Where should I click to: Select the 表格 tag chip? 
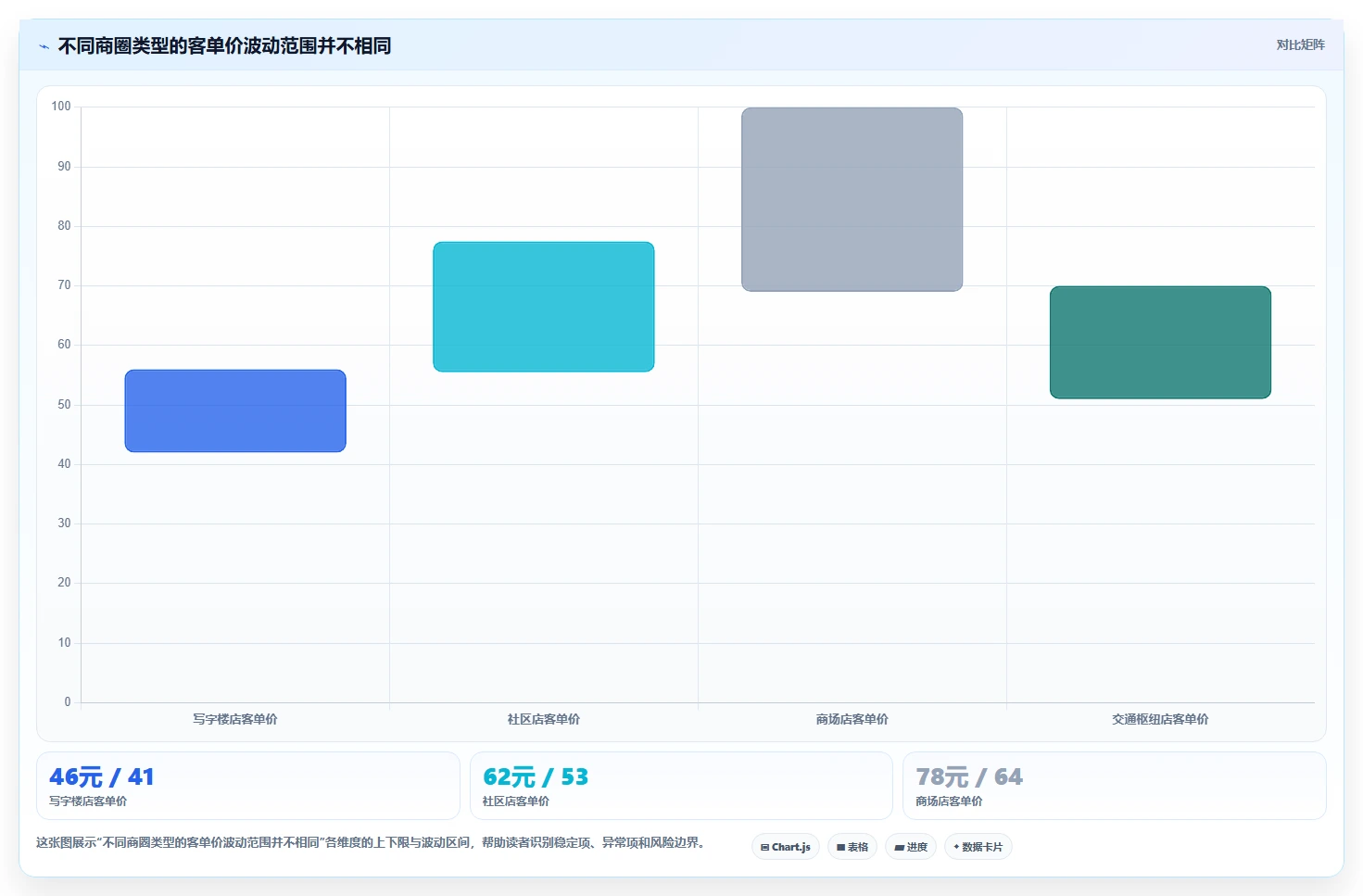852,847
